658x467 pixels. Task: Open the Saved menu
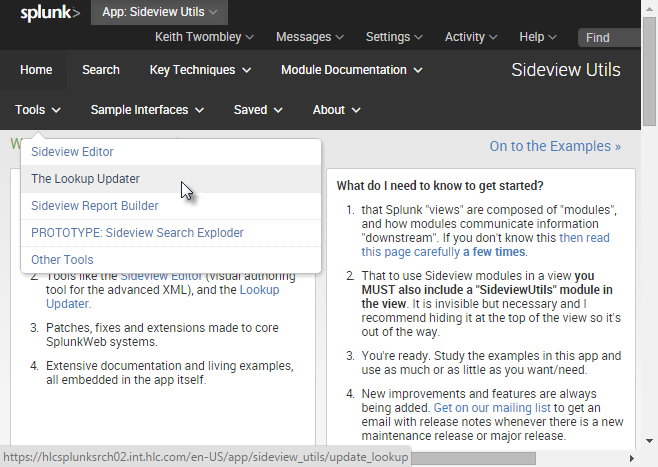258,110
